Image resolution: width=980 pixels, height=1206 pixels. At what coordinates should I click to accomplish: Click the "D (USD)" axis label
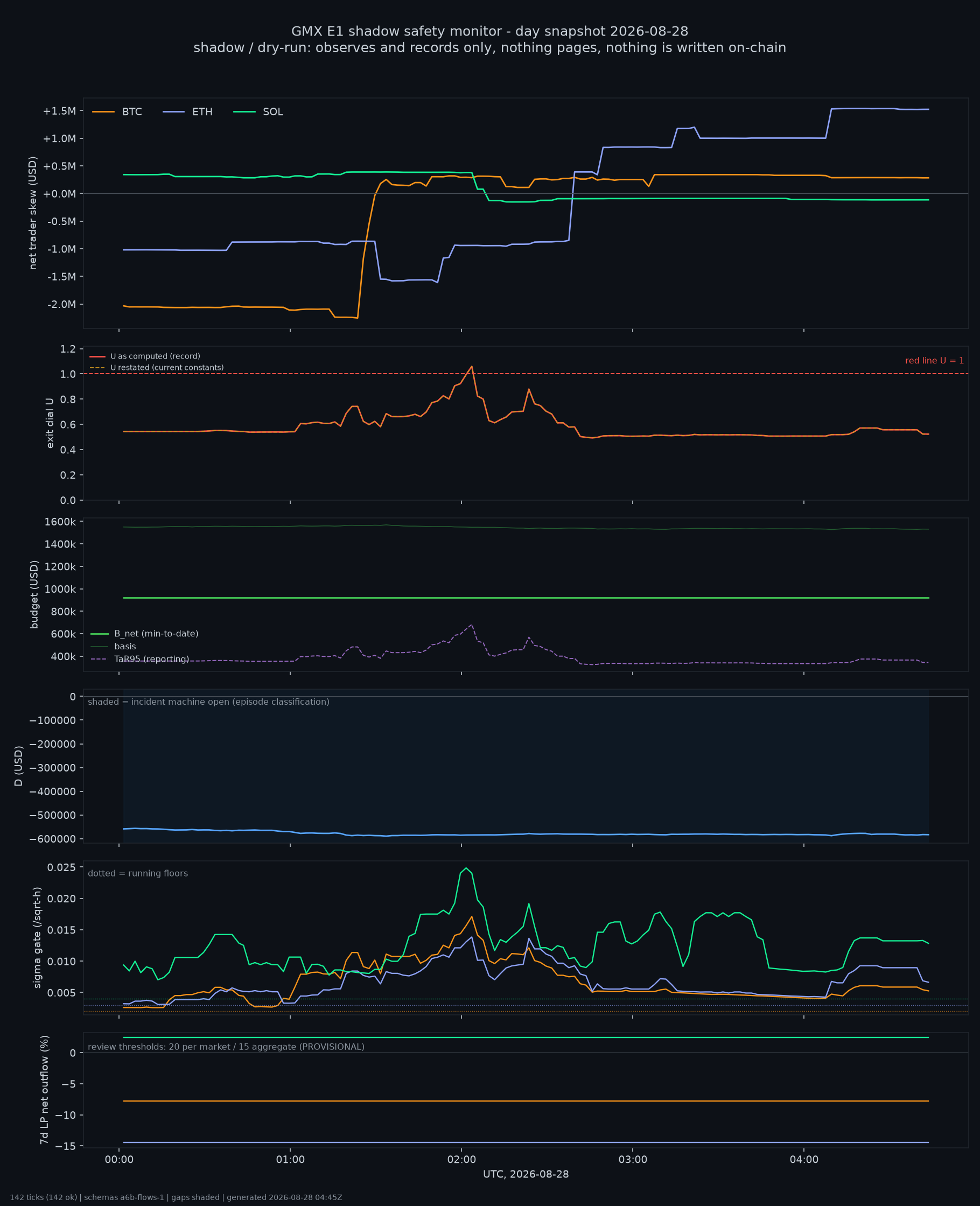point(19,766)
